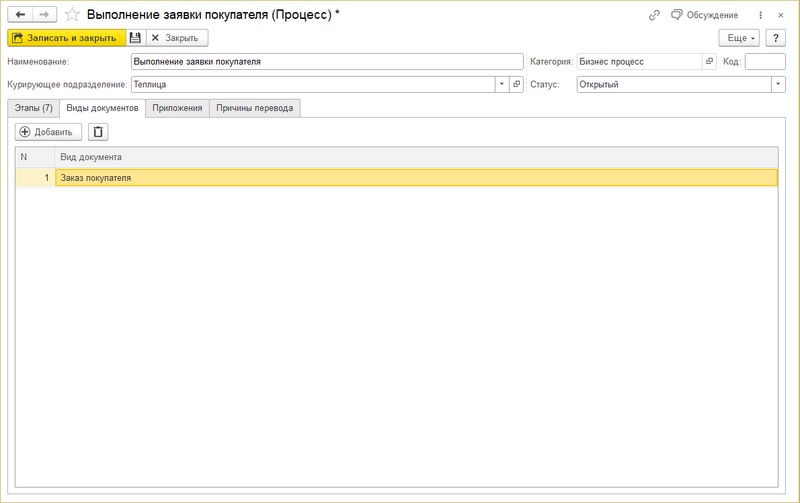Expand the Курирующее подразделение dropdown list
800x503 pixels.
pos(502,84)
